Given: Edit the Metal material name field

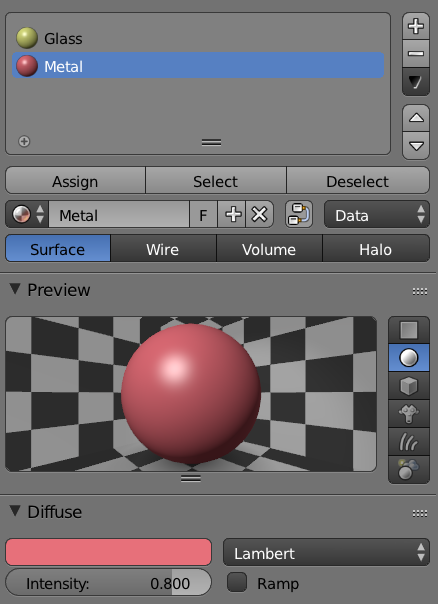Looking at the screenshot, I should tap(119, 215).
